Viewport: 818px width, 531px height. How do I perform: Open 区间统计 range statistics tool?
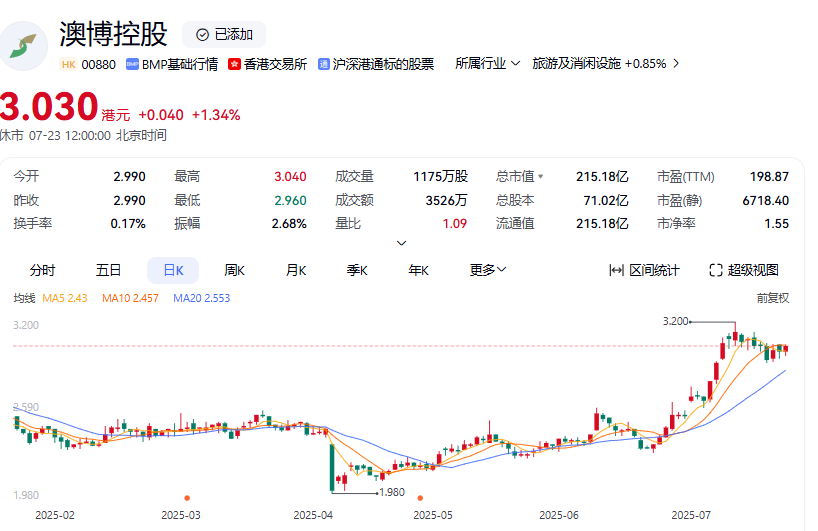[x=644, y=270]
